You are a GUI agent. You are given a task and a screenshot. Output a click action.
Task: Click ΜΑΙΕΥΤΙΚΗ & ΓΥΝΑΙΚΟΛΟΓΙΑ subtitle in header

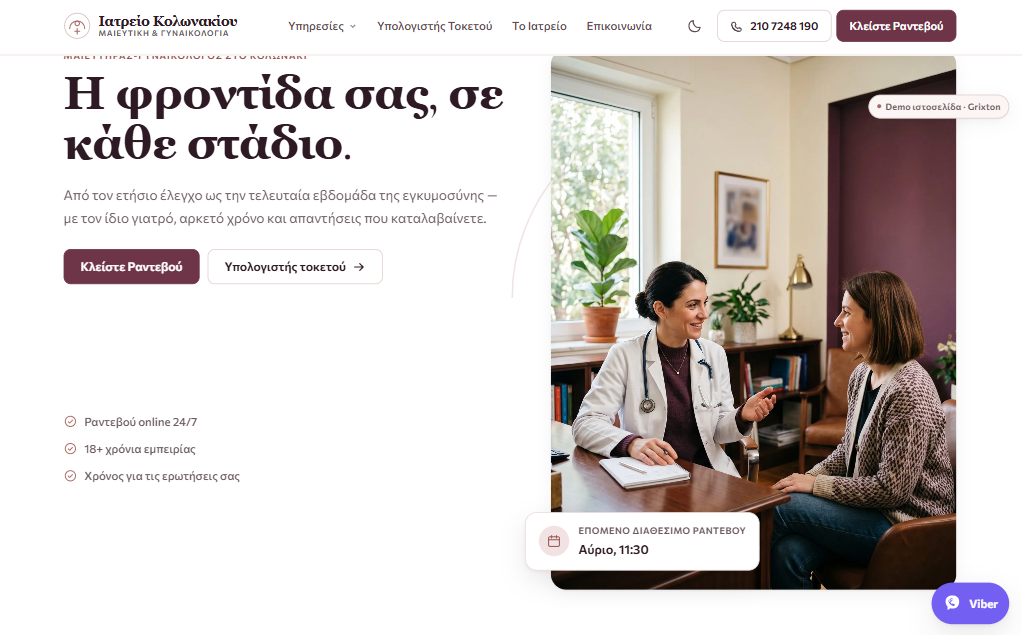[164, 33]
